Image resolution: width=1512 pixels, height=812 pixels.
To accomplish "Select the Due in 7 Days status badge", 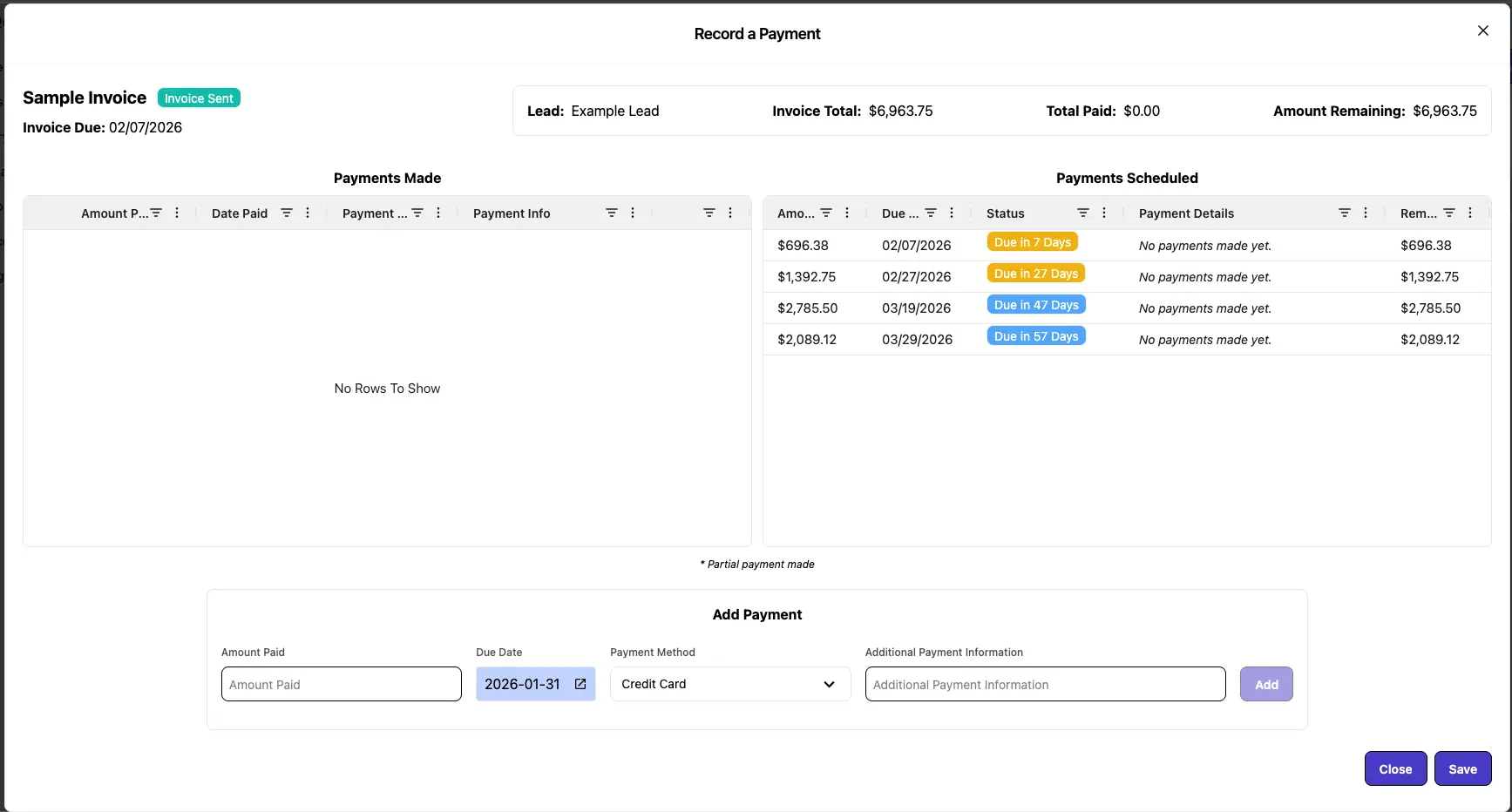I will point(1032,243).
